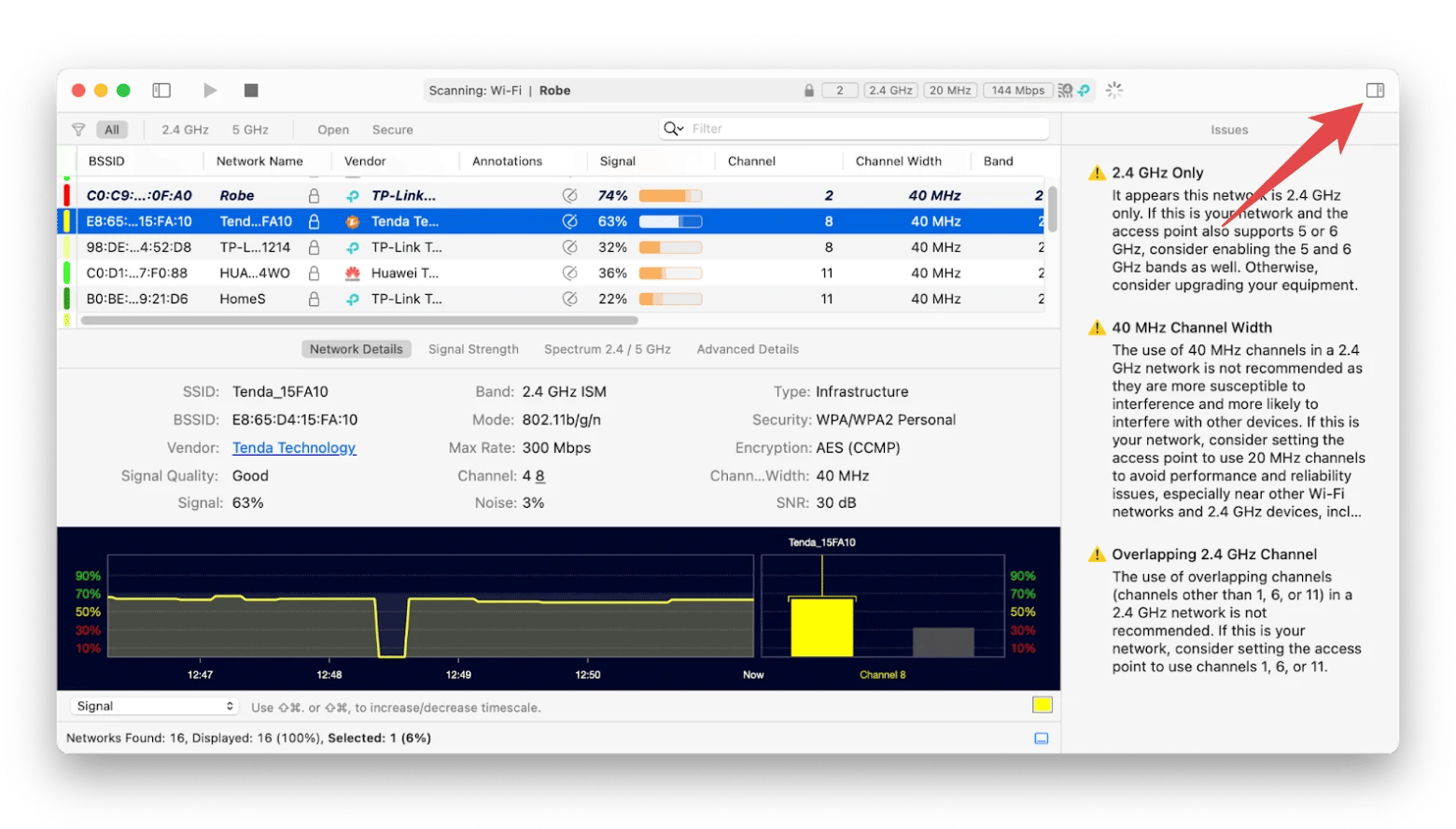
Task: Focus the Filter search field
Action: pyautogui.click(x=854, y=129)
